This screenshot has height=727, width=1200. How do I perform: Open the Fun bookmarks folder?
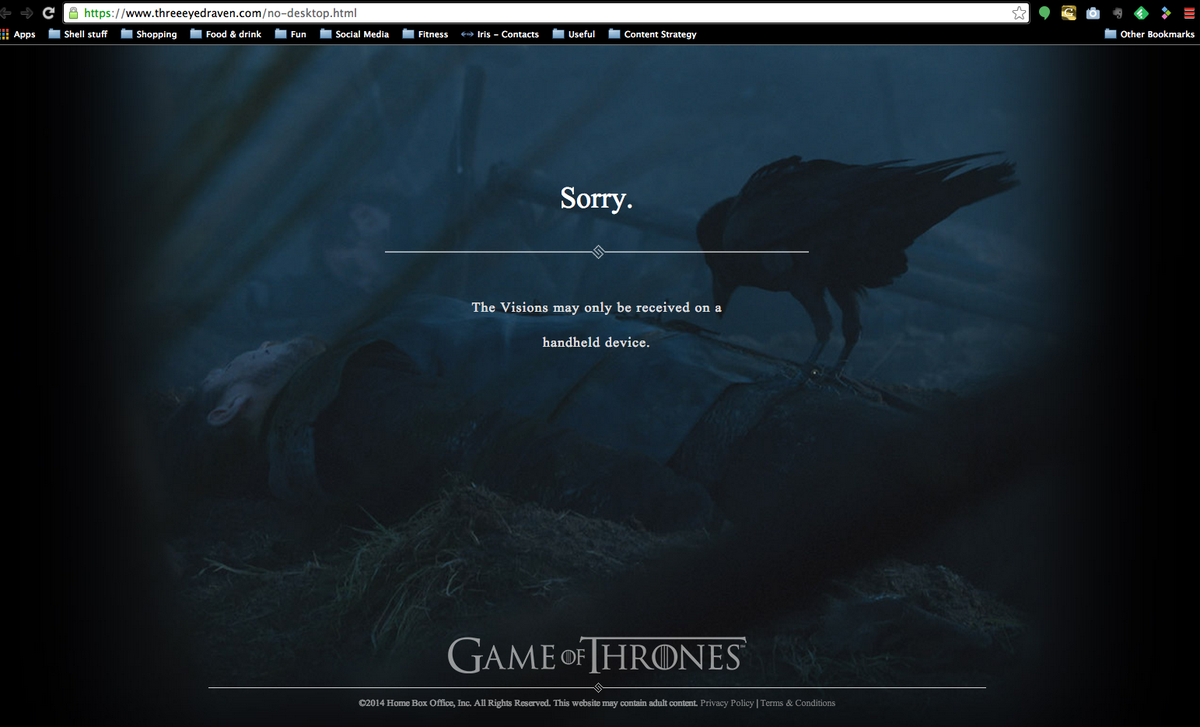(x=291, y=34)
